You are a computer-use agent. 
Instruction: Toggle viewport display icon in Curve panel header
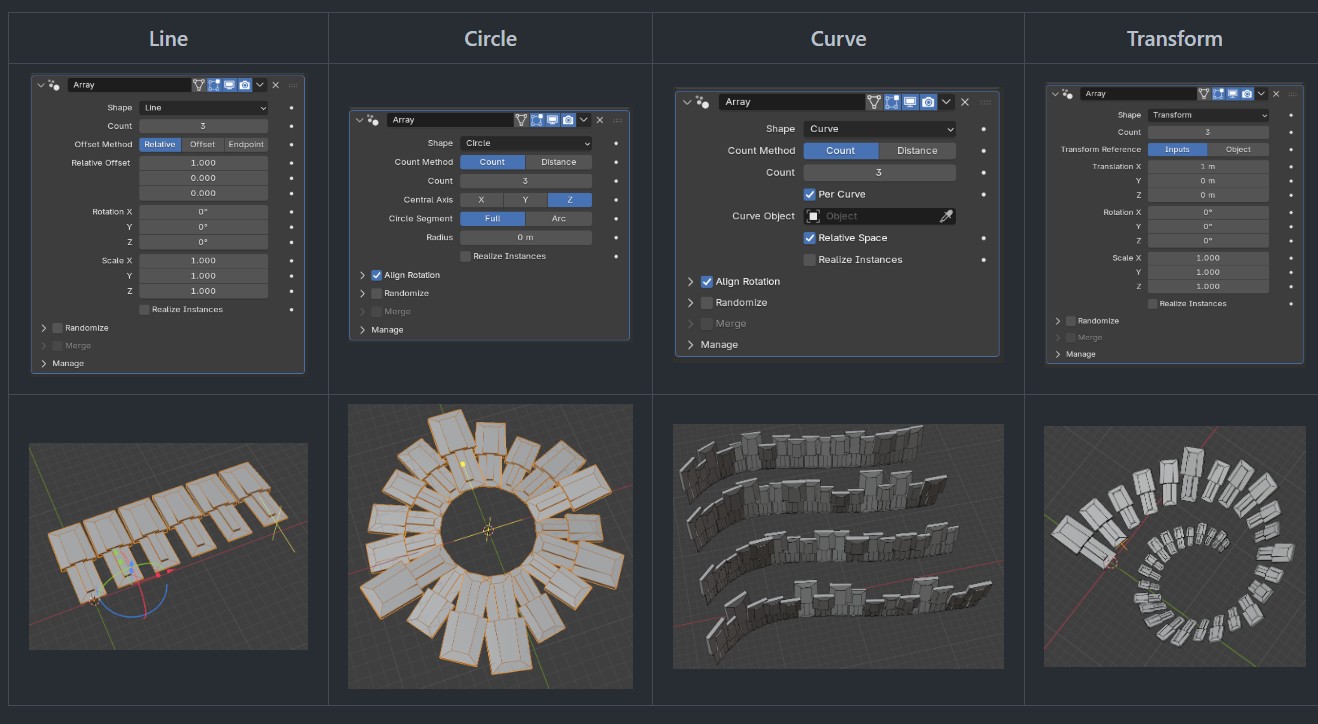tap(910, 102)
